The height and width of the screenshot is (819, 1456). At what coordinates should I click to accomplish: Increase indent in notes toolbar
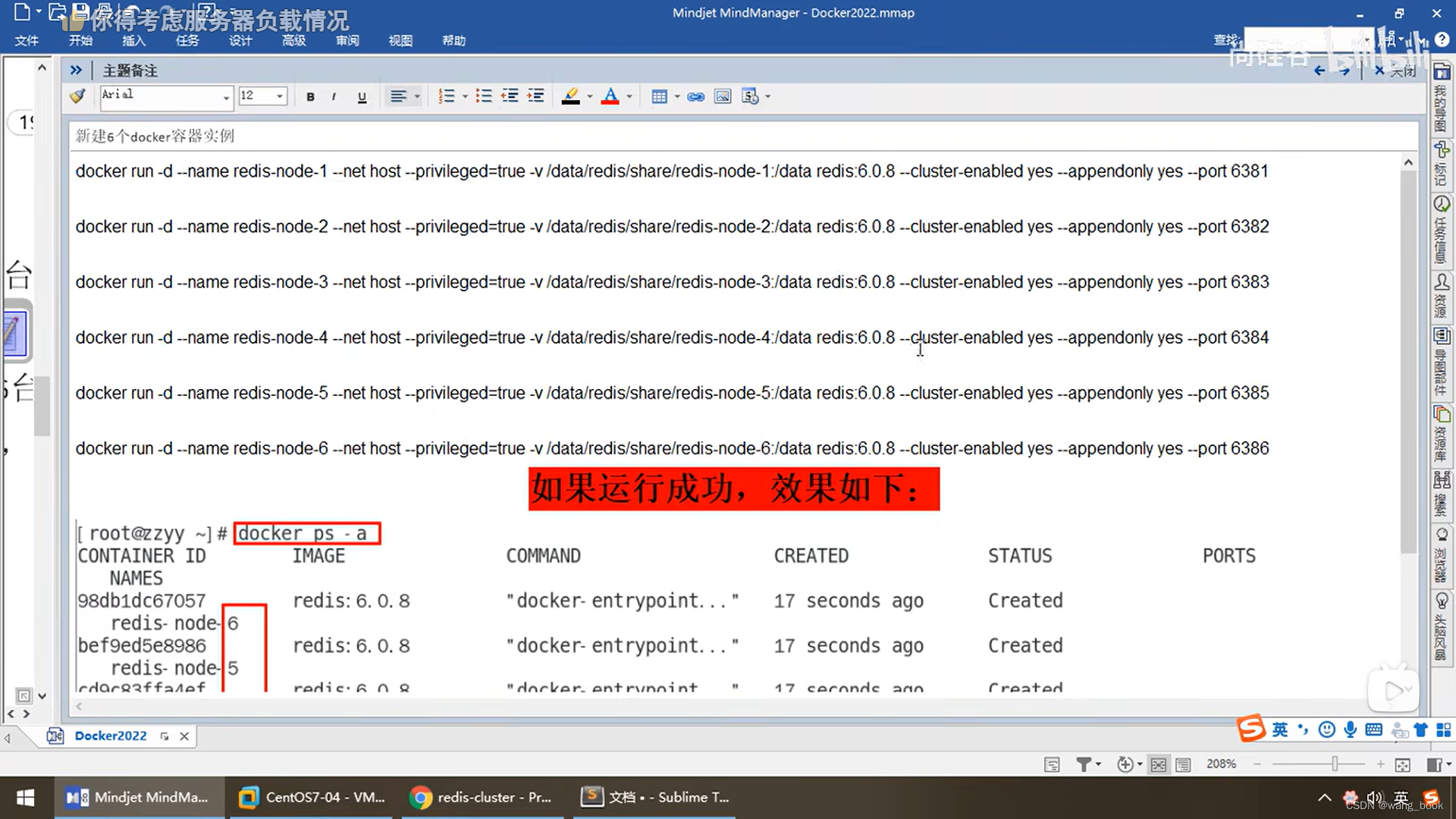point(536,96)
